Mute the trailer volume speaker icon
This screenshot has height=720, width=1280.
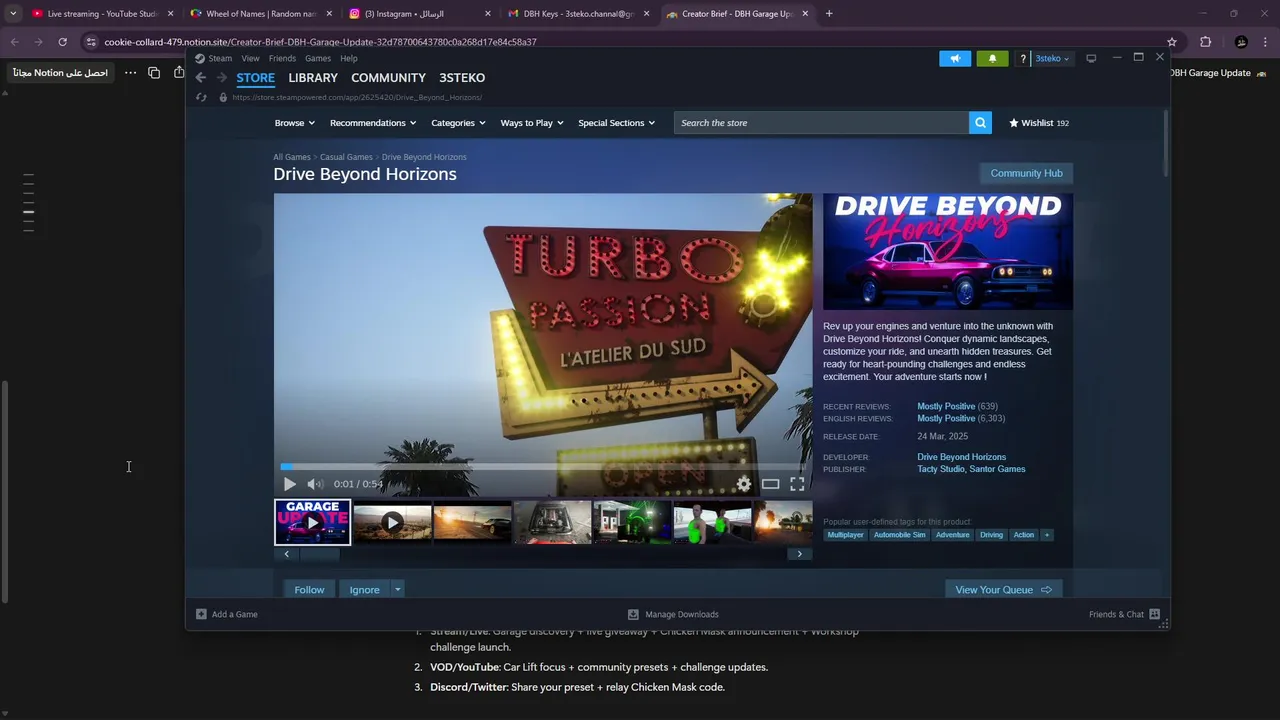315,484
